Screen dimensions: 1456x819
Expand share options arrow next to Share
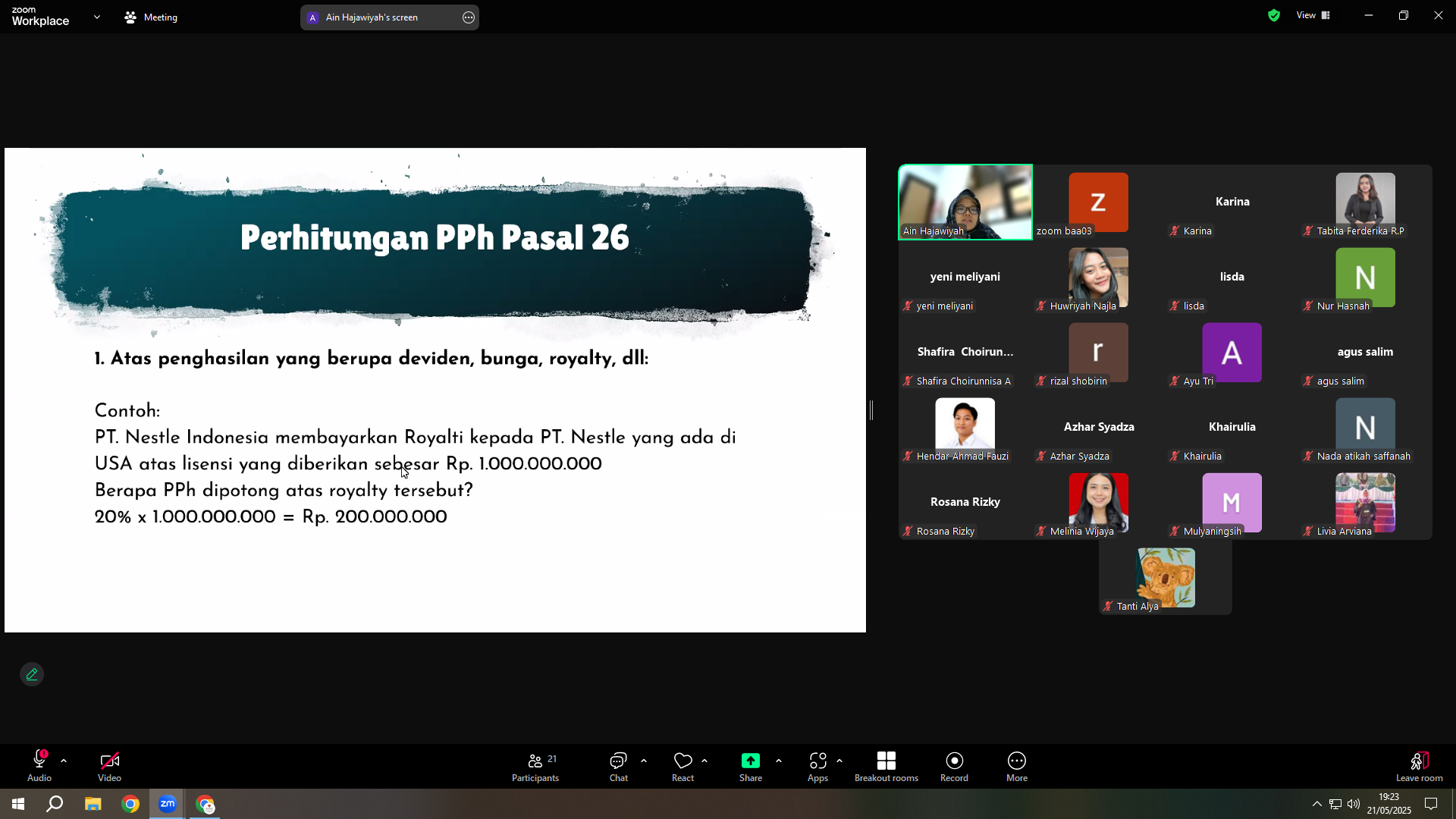(779, 761)
